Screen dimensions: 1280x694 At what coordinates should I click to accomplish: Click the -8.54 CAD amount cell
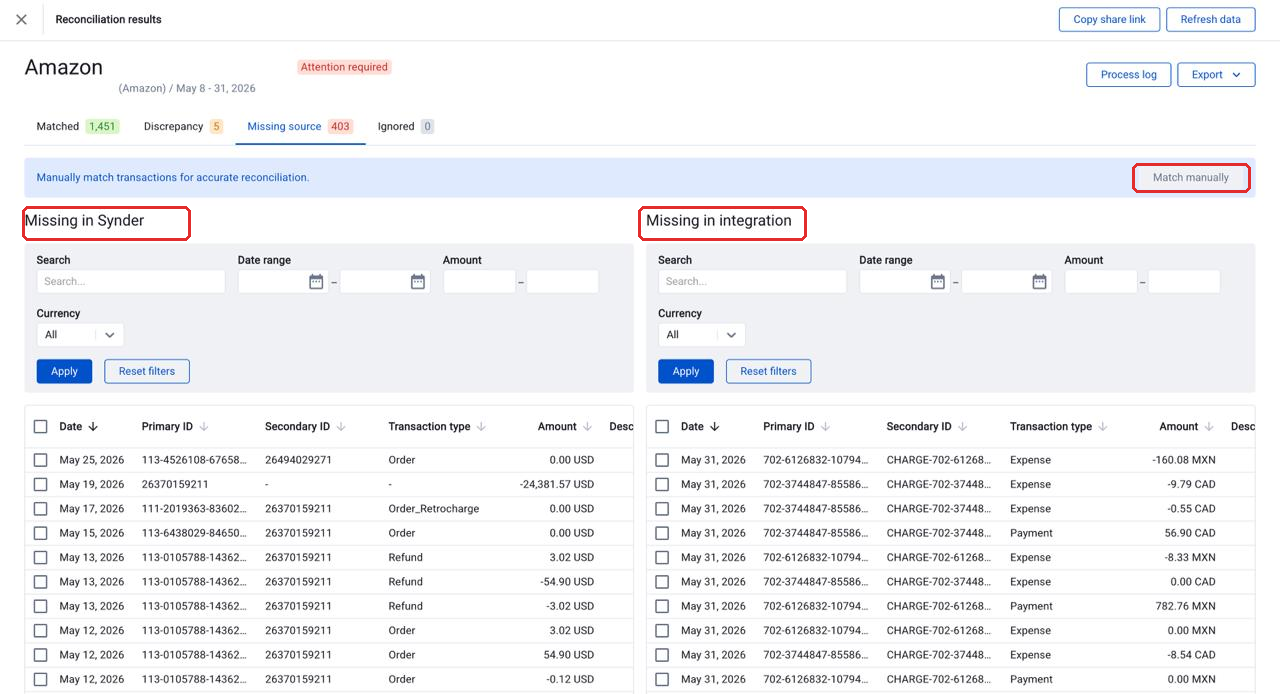pos(1190,655)
